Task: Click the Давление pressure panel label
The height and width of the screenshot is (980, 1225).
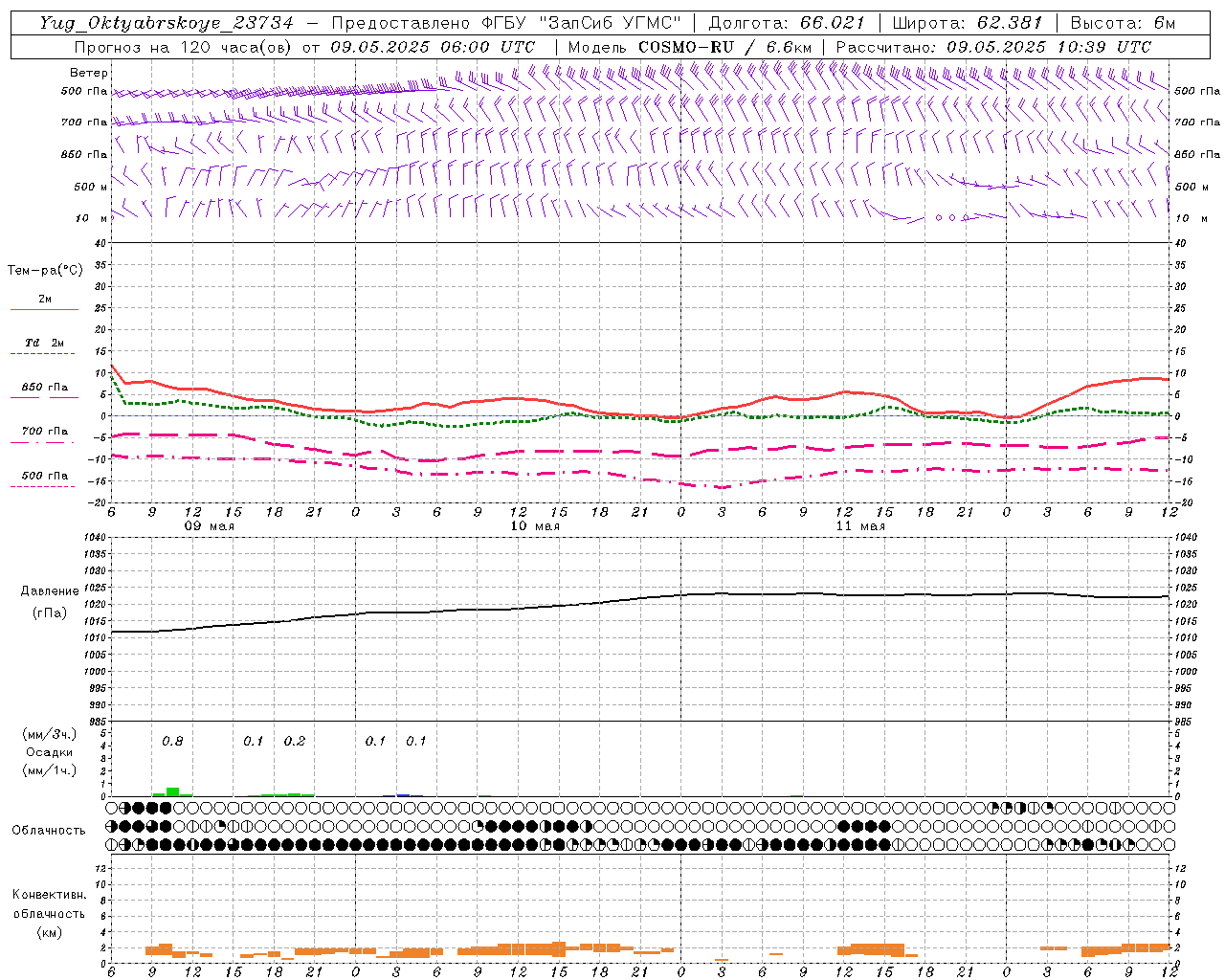Action: tap(50, 591)
